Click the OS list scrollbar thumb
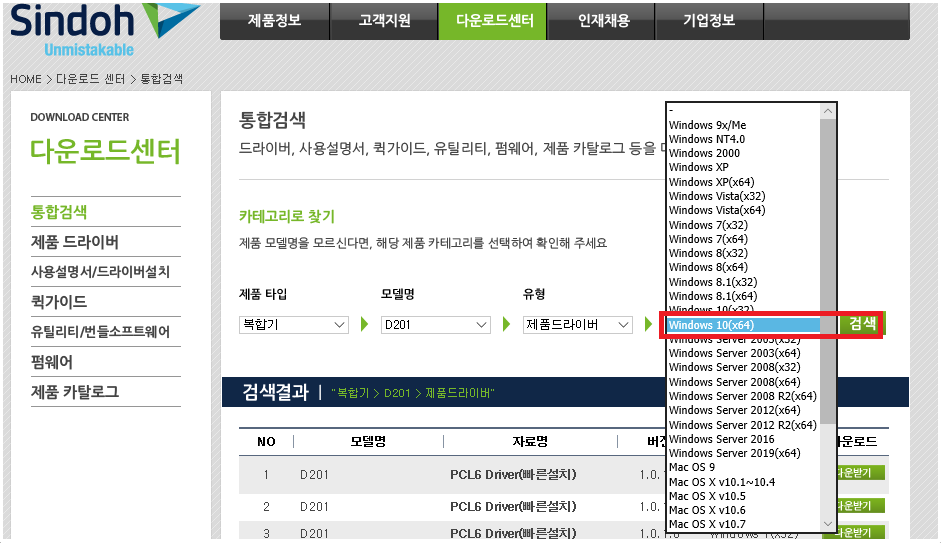This screenshot has height=543, width=941. point(828,271)
